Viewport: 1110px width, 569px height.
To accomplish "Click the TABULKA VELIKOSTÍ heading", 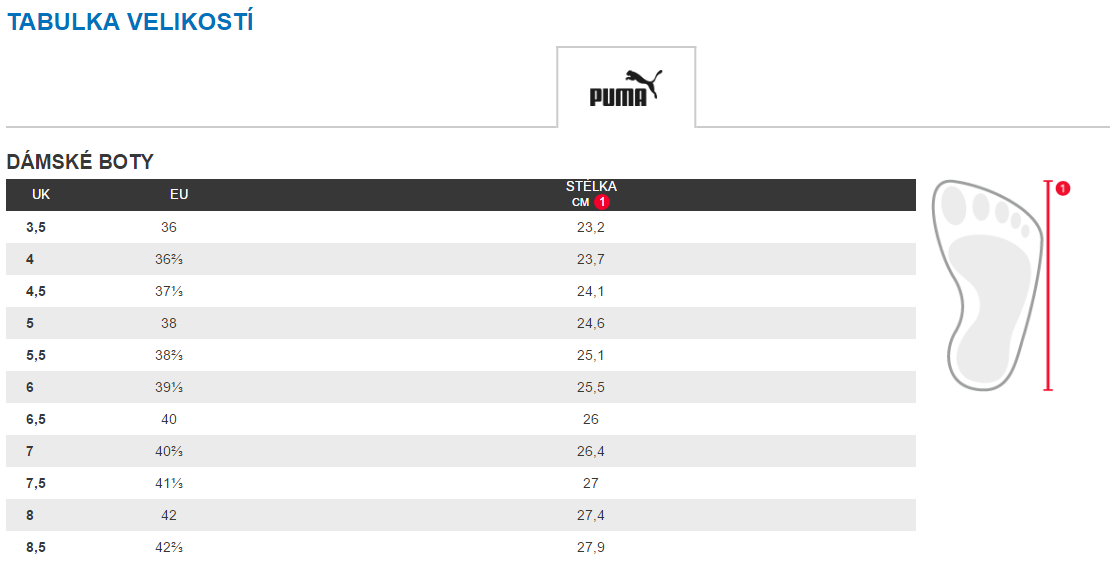I will tap(130, 22).
